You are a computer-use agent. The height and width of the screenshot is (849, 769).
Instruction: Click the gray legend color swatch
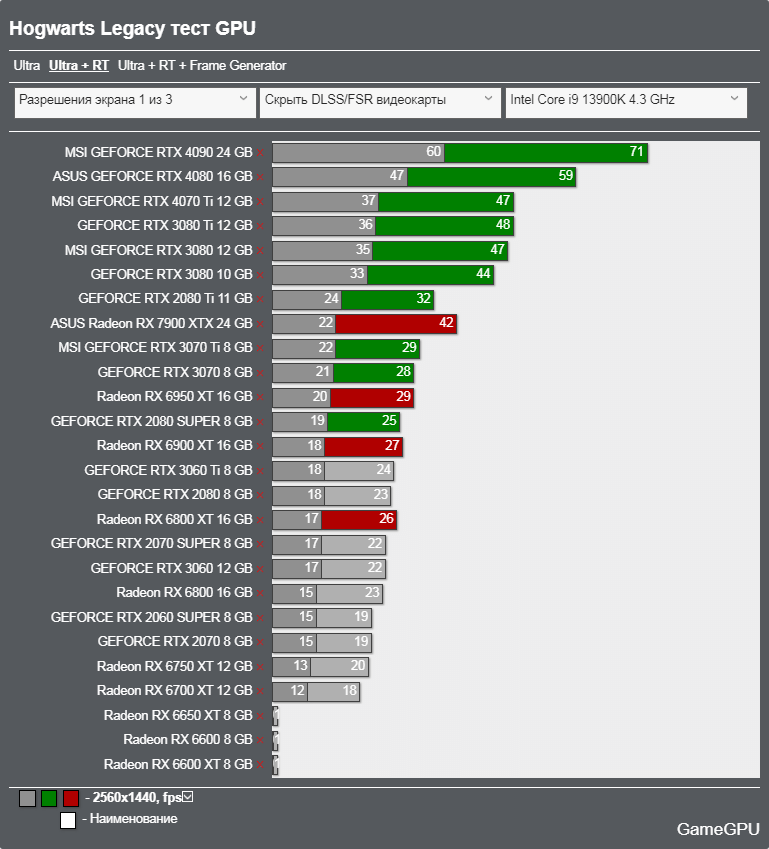point(28,798)
